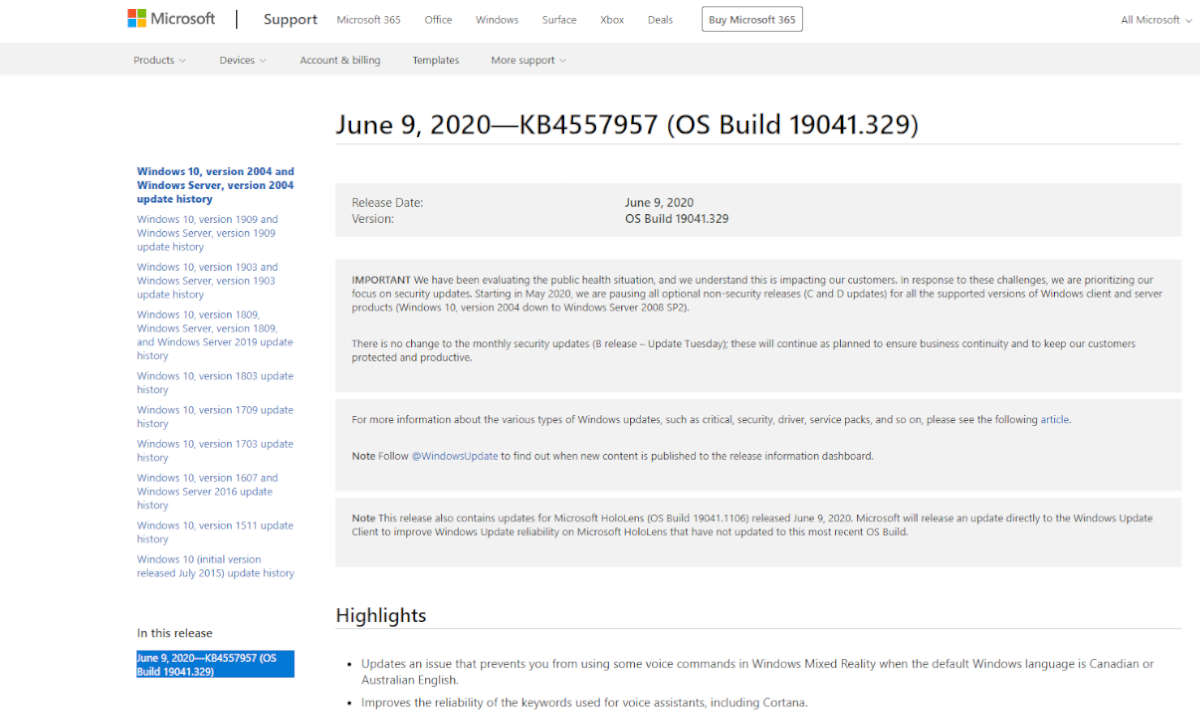Viewport: 1200px width, 720px height.
Task: Go to the Office nav item
Action: 438,20
